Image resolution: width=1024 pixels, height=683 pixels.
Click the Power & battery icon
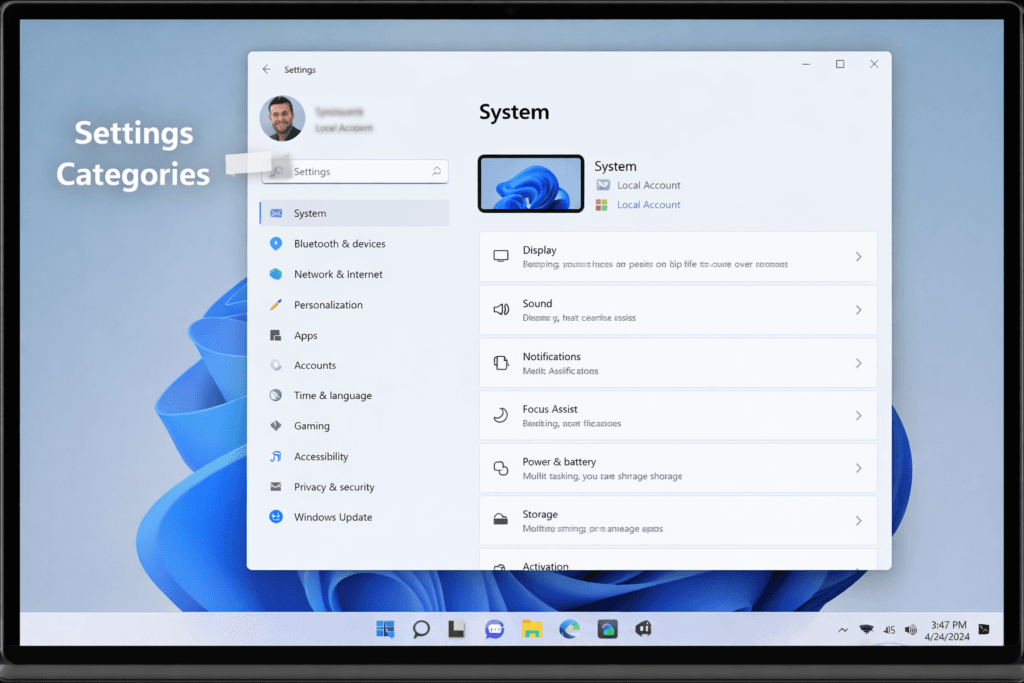[501, 468]
